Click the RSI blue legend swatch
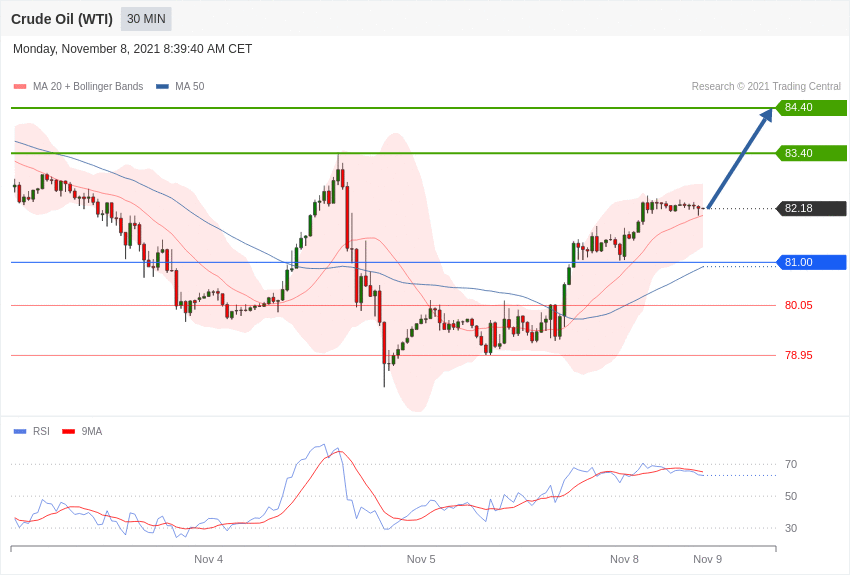Screen dimensions: 850x576 coord(20,431)
